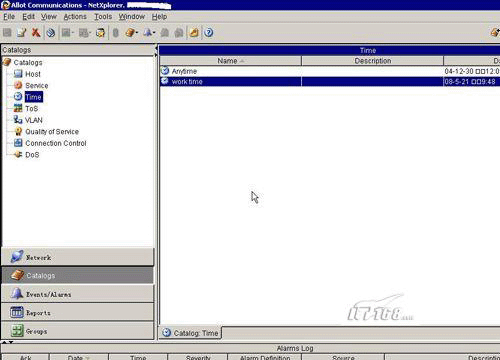Screen dimensions: 500x360
Task: Open the Events/Alarms panel button
Action: [x=78, y=294]
